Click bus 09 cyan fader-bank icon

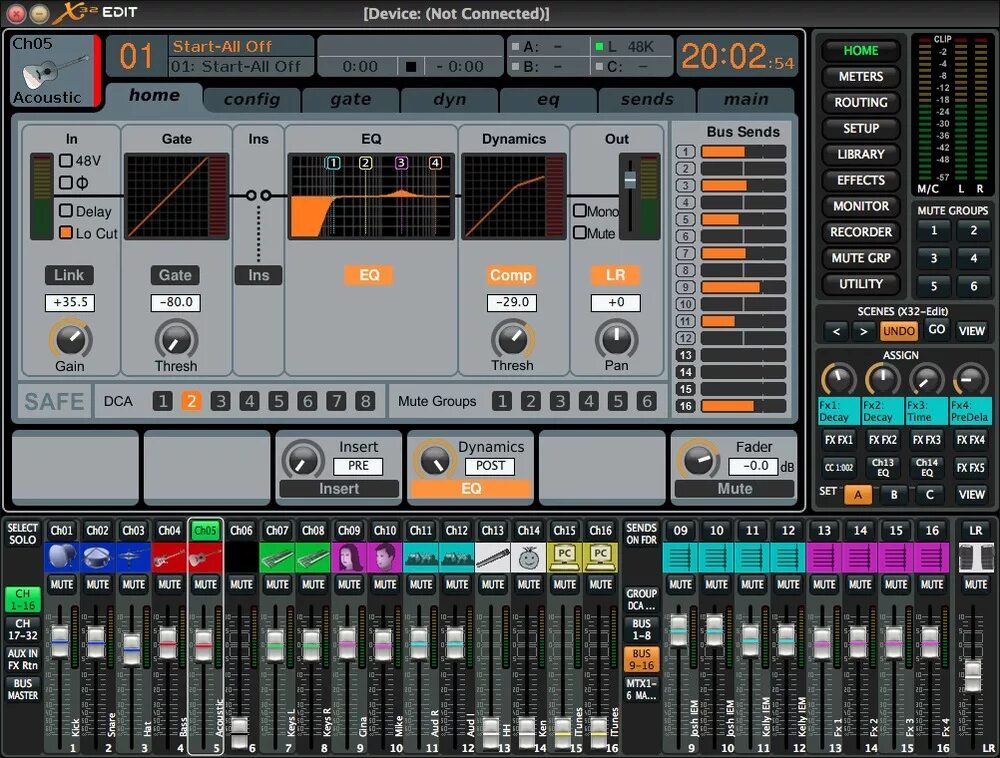[680, 557]
